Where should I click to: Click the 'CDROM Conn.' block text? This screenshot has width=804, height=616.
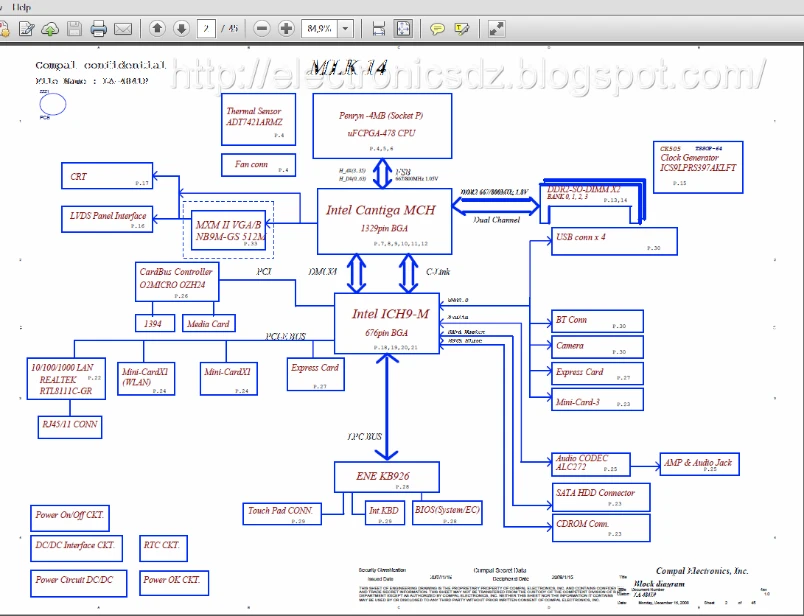582,524
